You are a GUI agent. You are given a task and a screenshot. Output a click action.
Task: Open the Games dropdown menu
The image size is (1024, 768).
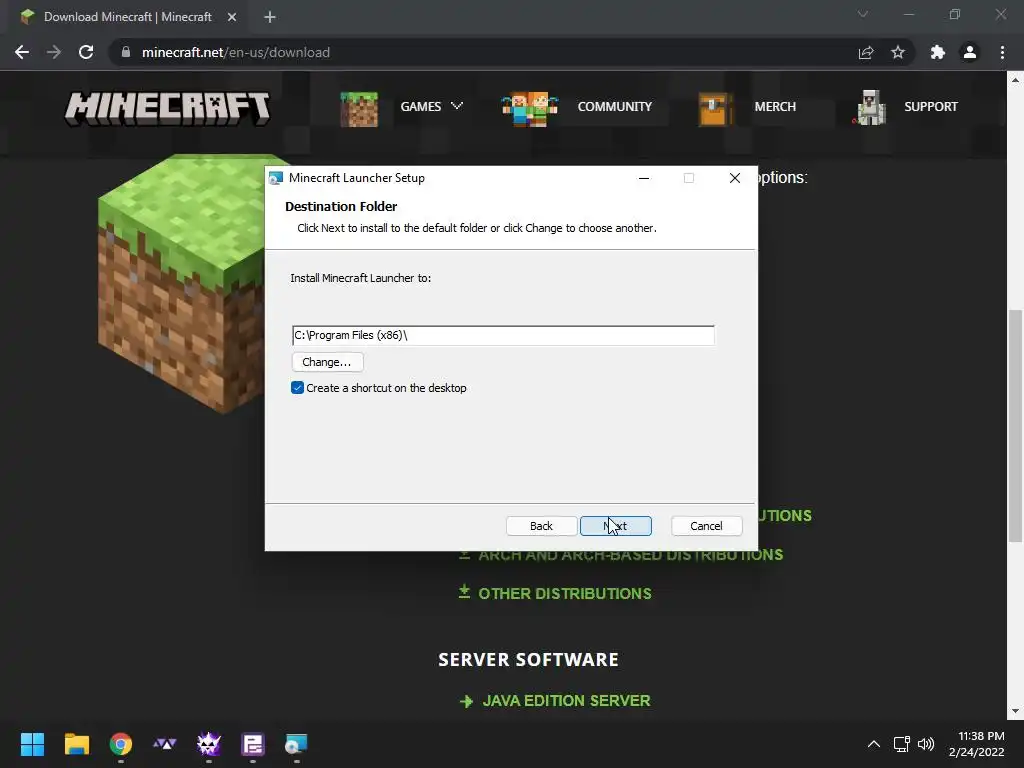tap(431, 106)
